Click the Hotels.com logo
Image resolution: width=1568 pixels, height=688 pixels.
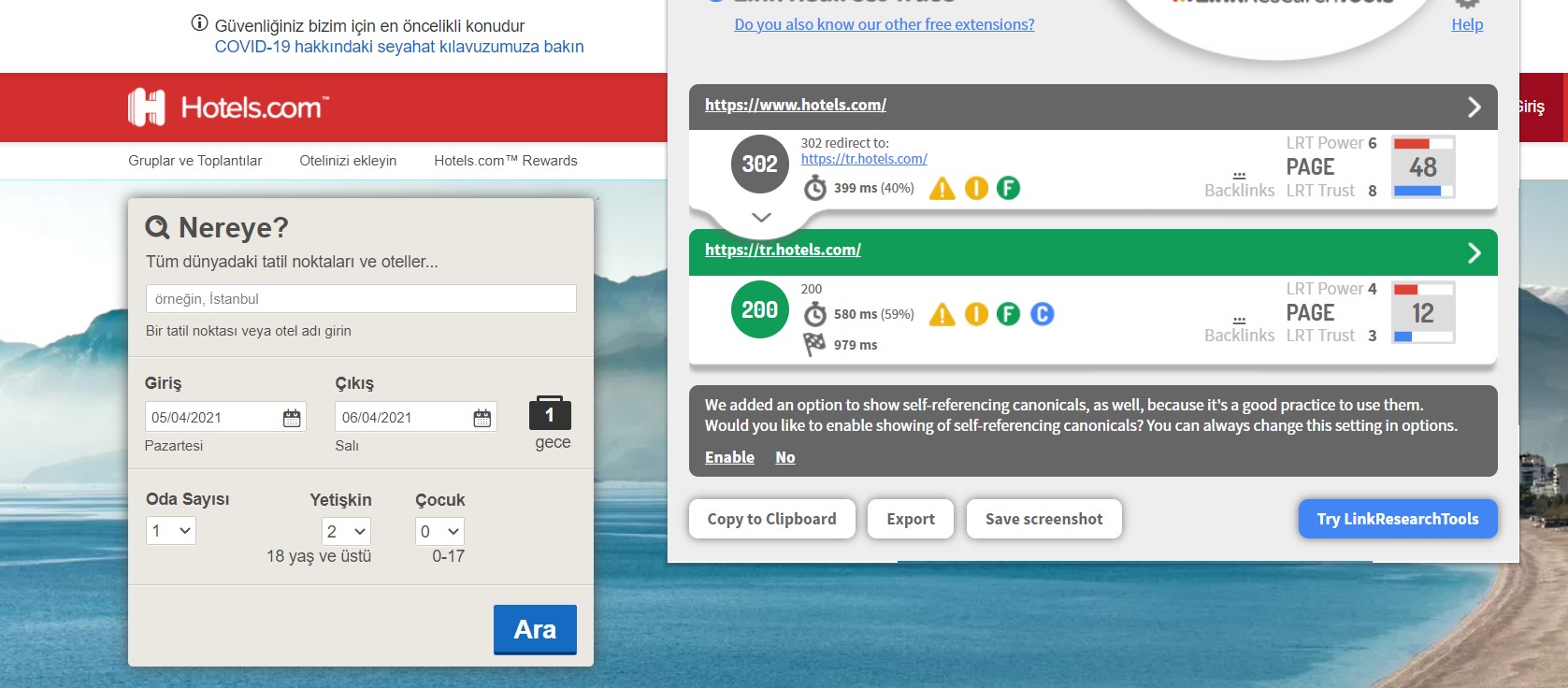point(228,107)
